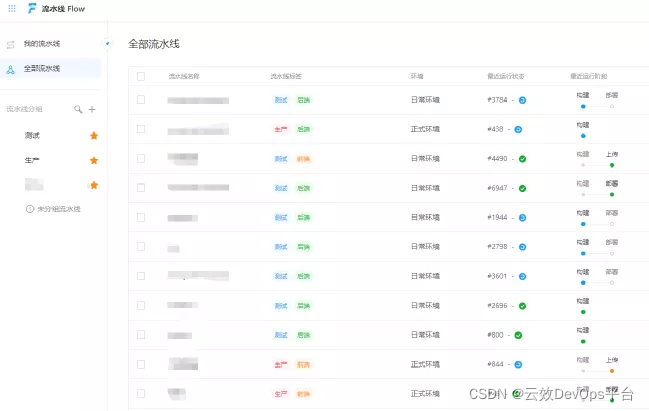Open run #438 link
649x411 pixels.
point(495,129)
